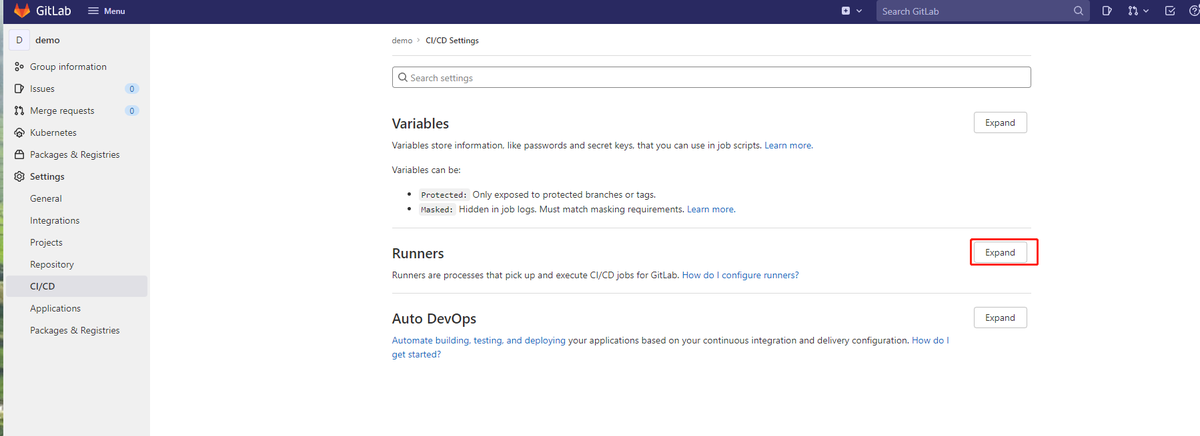Click the Protected code label
The image size is (1200, 436).
[444, 195]
